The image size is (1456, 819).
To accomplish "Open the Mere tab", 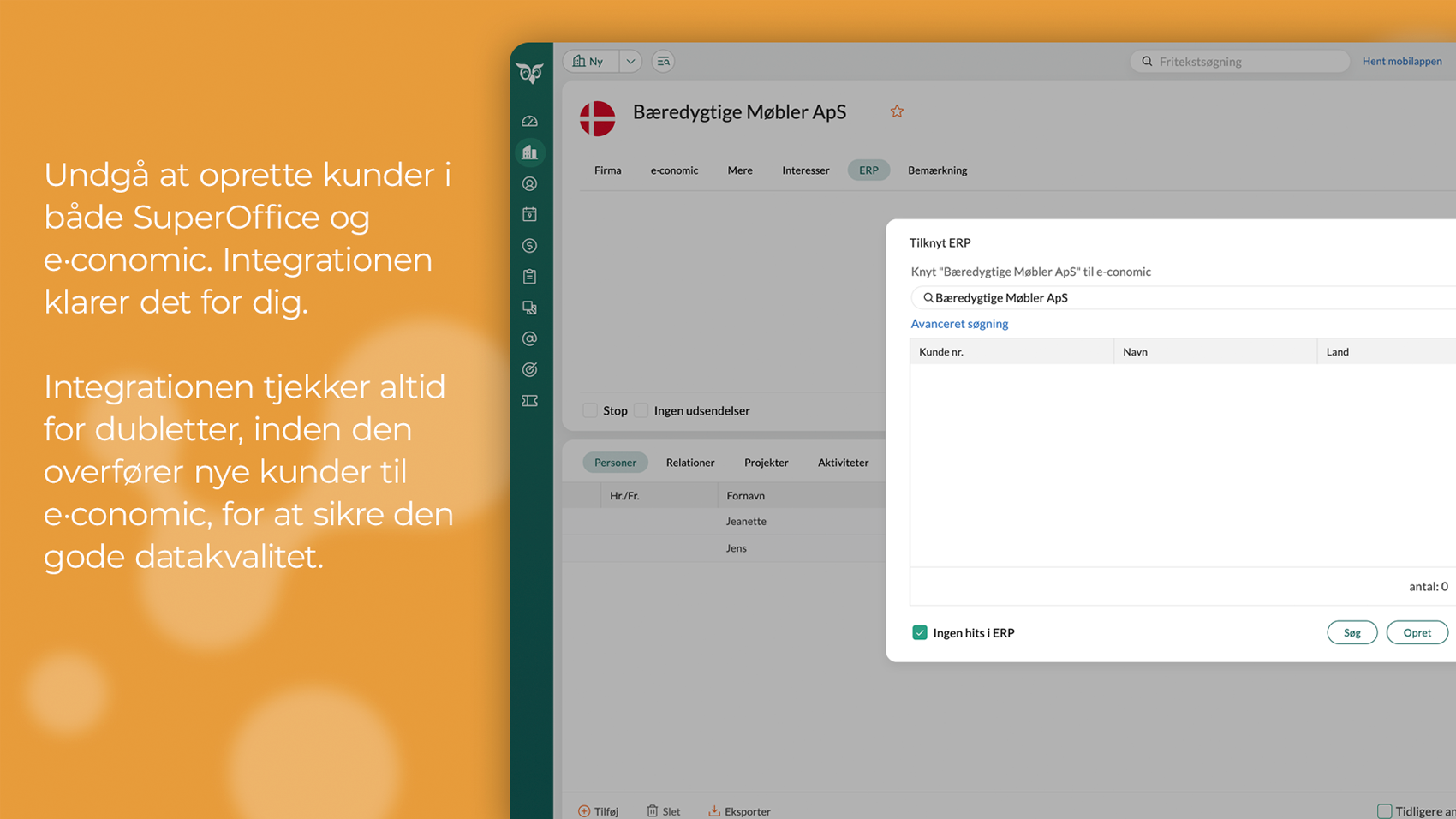I will pyautogui.click(x=740, y=170).
